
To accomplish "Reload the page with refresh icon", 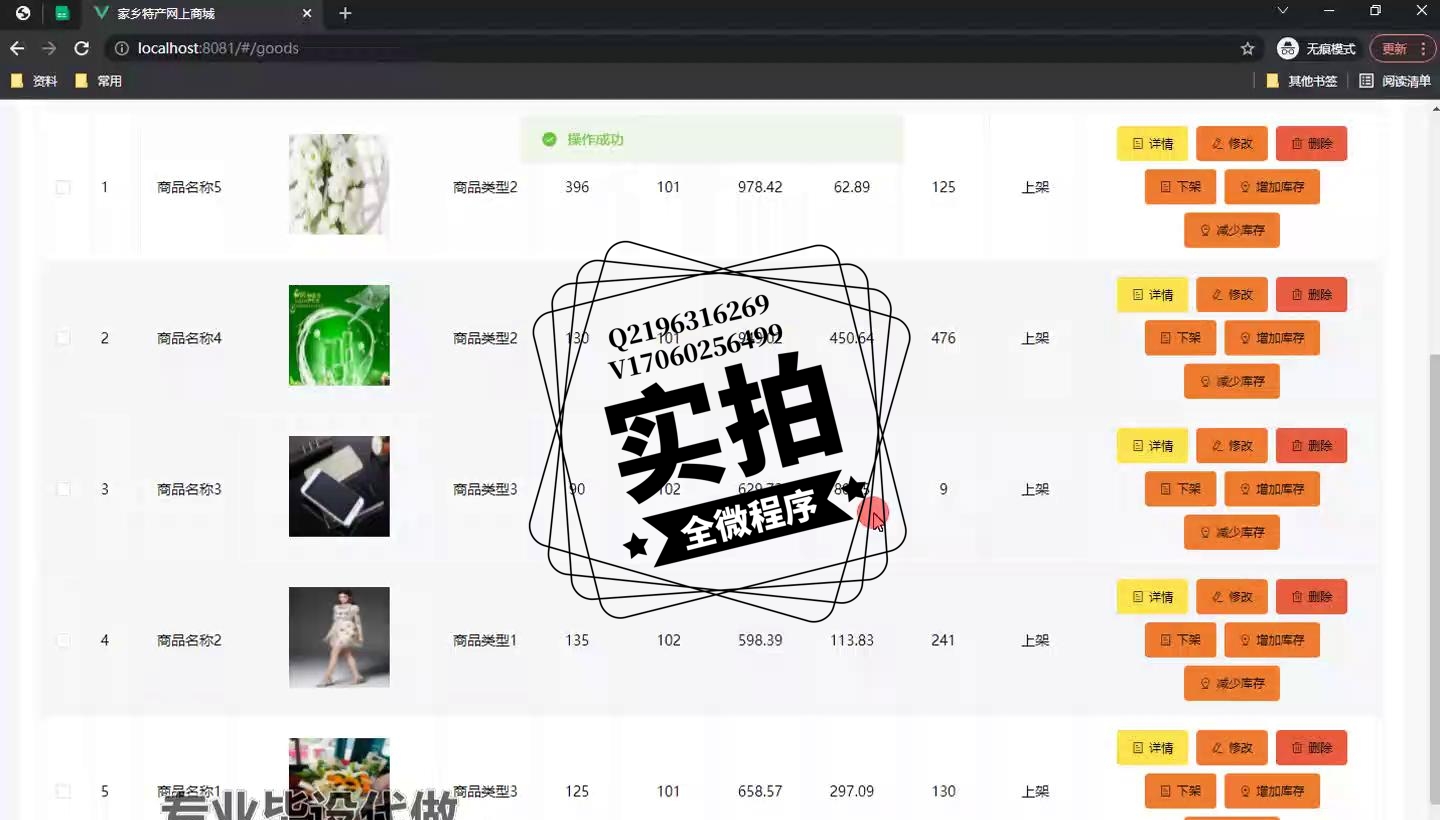I will (x=82, y=48).
